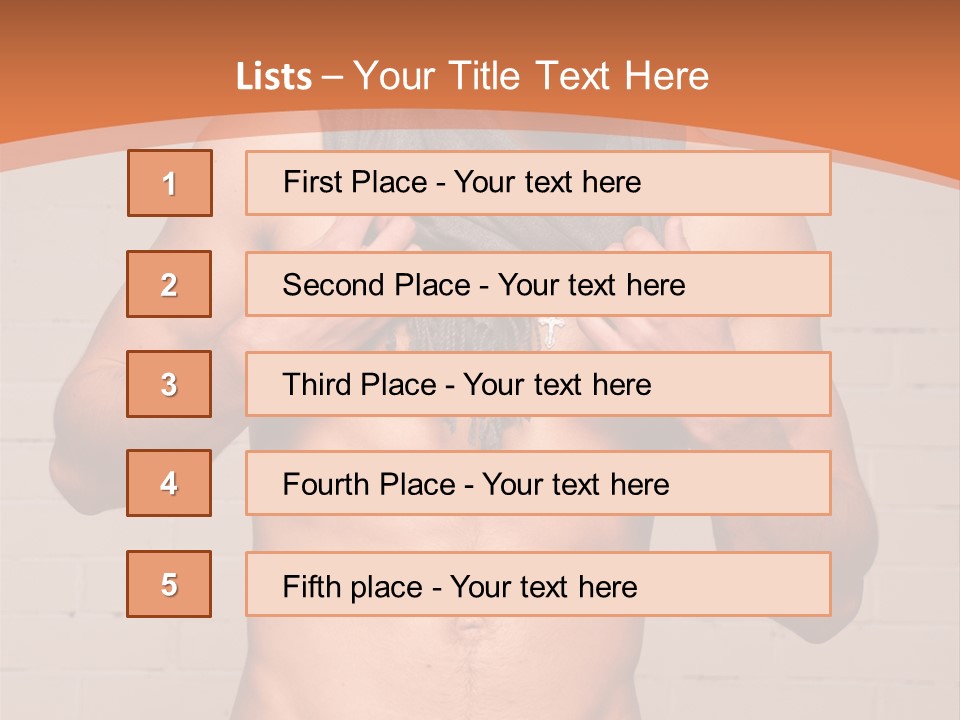Screen dimensions: 960x720
Task: Click the bold word "Lists" in title
Action: pos(274,77)
